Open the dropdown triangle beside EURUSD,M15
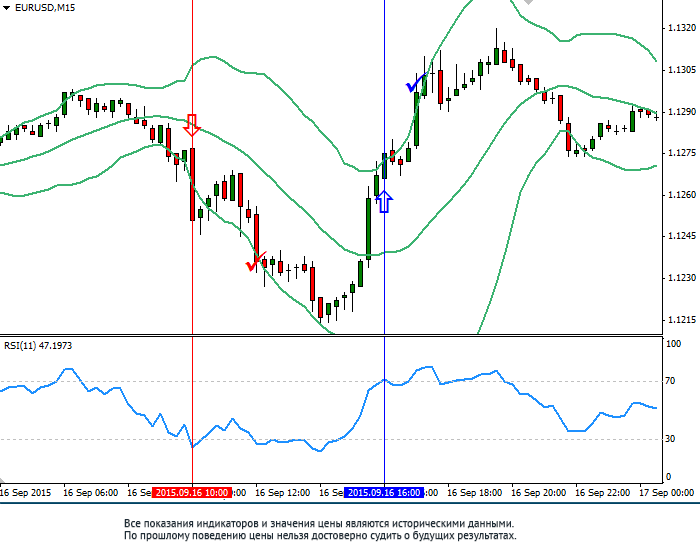Image resolution: width=700 pixels, height=552 pixels. (x=6, y=8)
